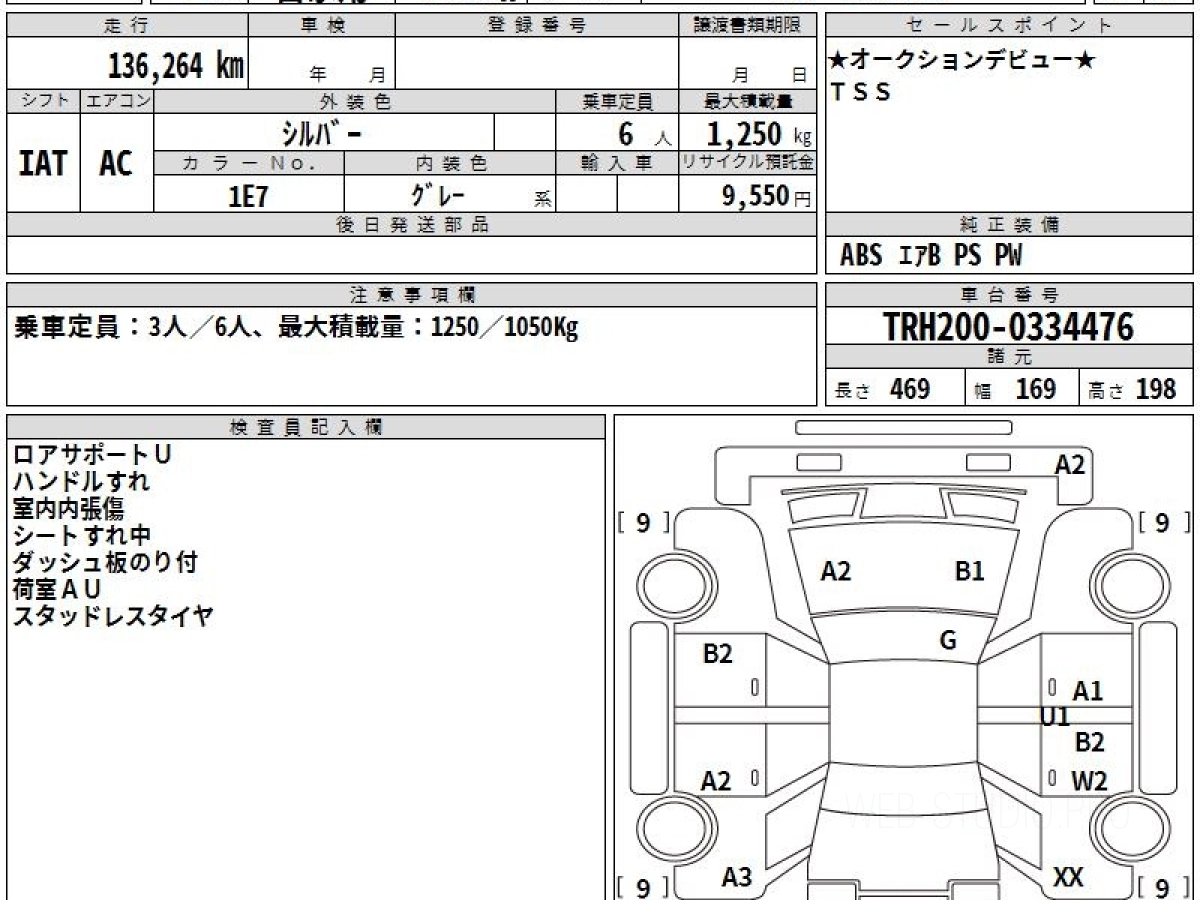Screen dimensions: 1200x900
Task: Click the XX mark on the diagram
Action: tap(1069, 878)
